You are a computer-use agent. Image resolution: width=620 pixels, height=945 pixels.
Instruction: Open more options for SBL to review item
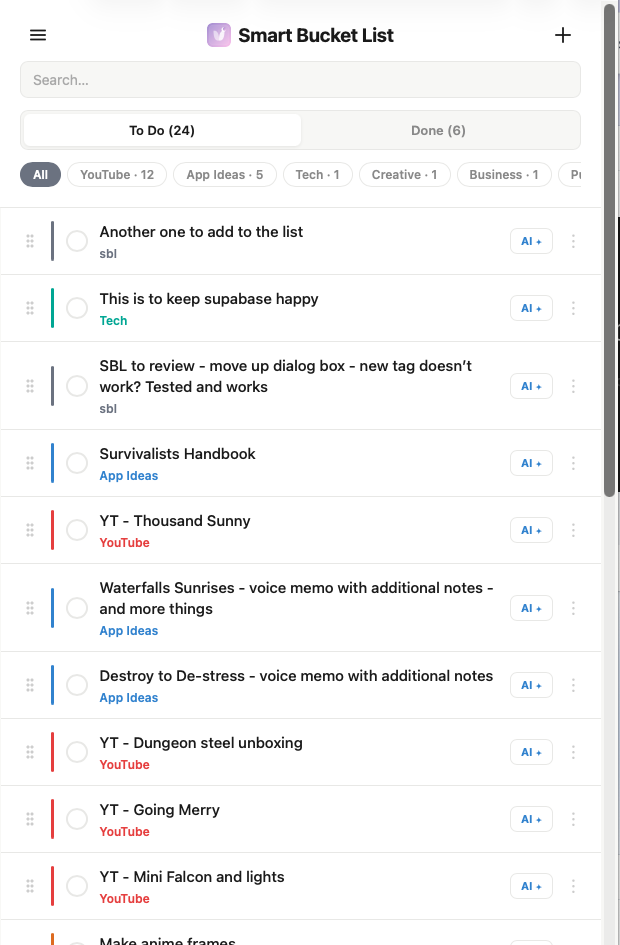[x=573, y=386]
